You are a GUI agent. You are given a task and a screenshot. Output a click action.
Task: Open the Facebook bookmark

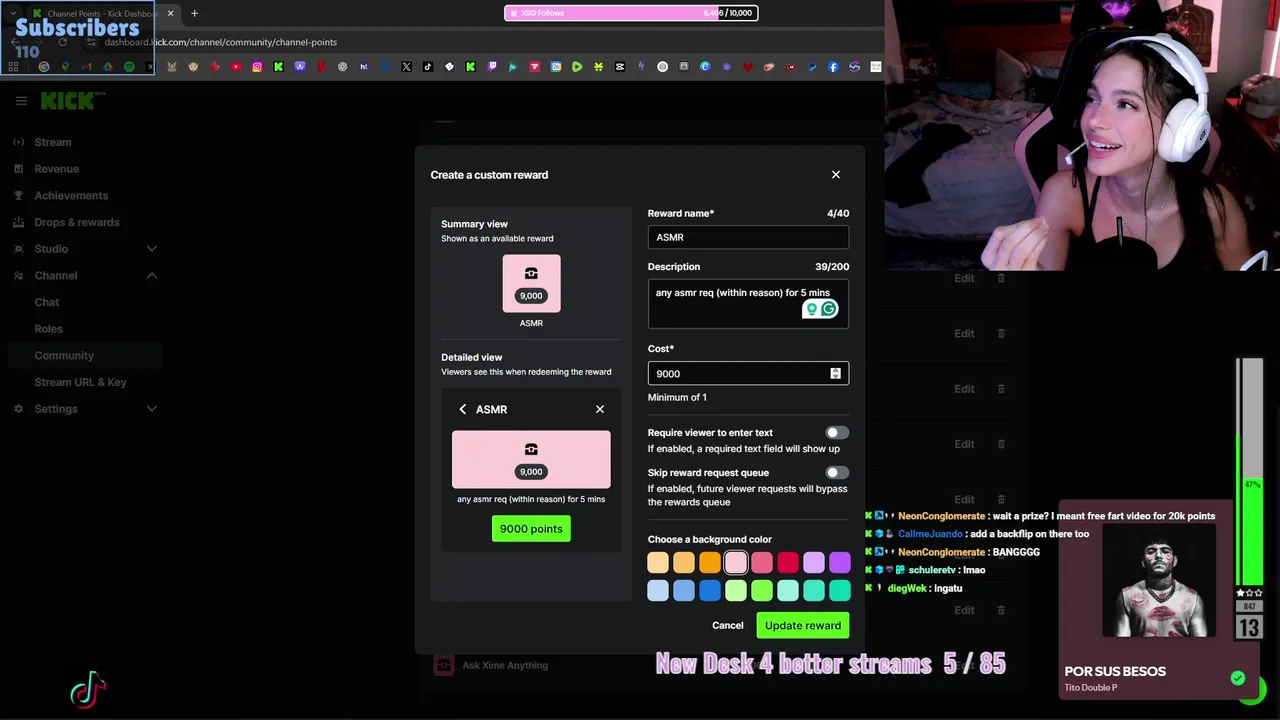(833, 67)
